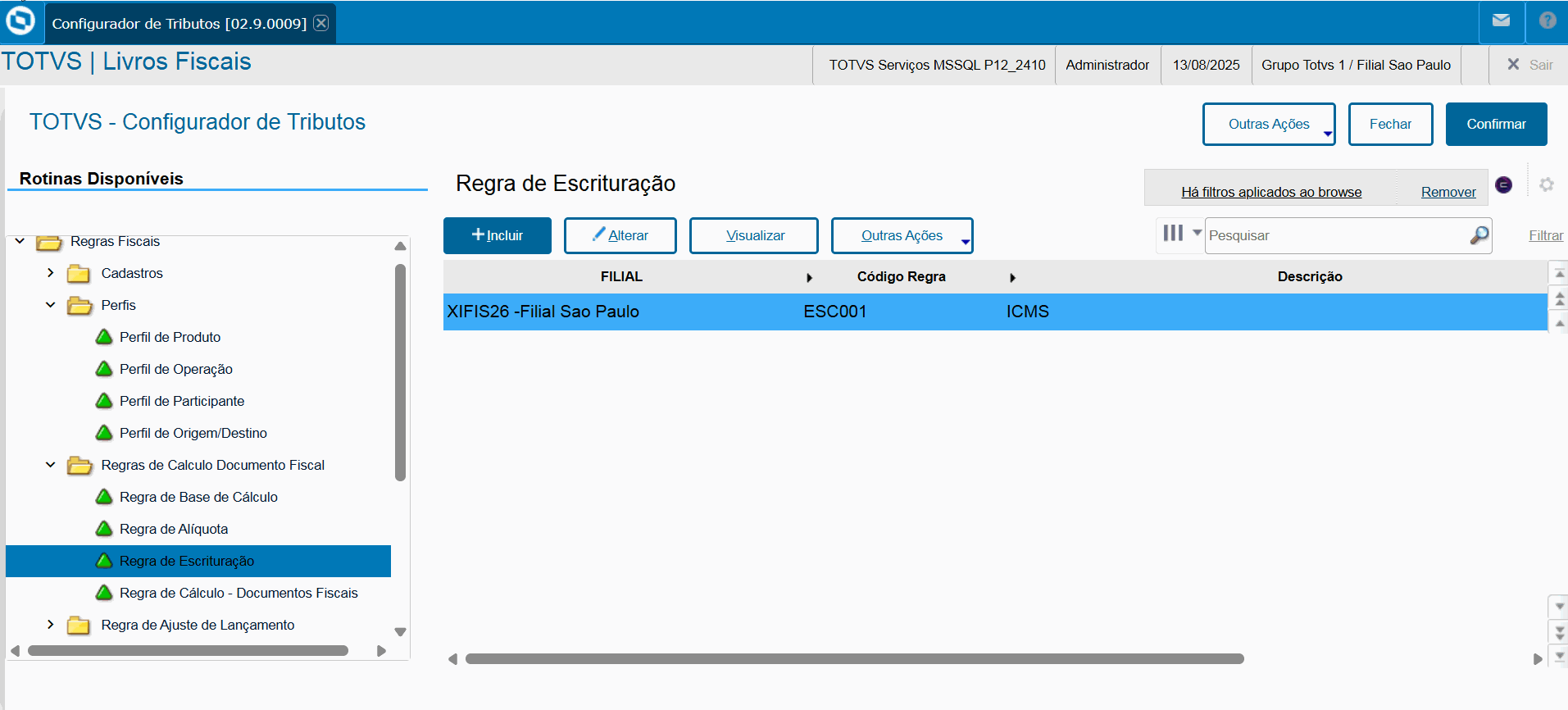Click the grid horizontal scrollbar thumb
This screenshot has width=1568, height=710.
[x=855, y=658]
